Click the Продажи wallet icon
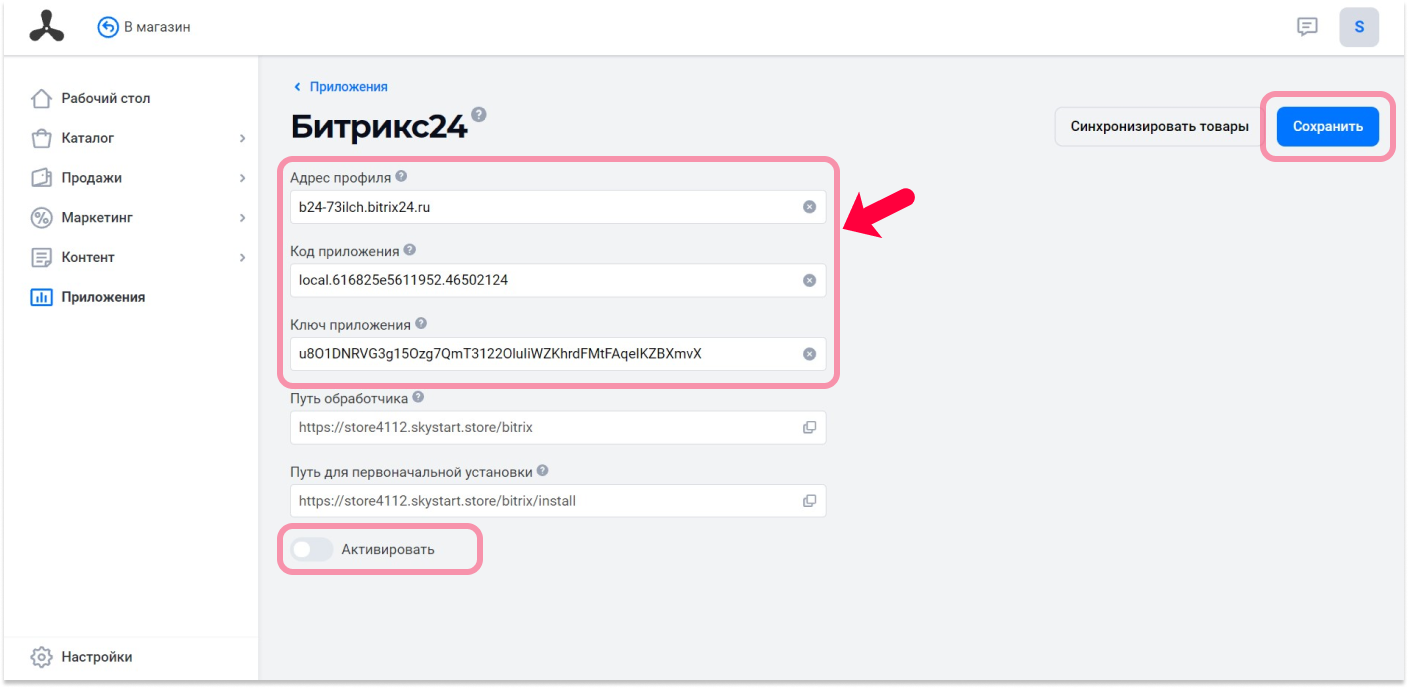Image resolution: width=1408 pixels, height=688 pixels. [41, 178]
